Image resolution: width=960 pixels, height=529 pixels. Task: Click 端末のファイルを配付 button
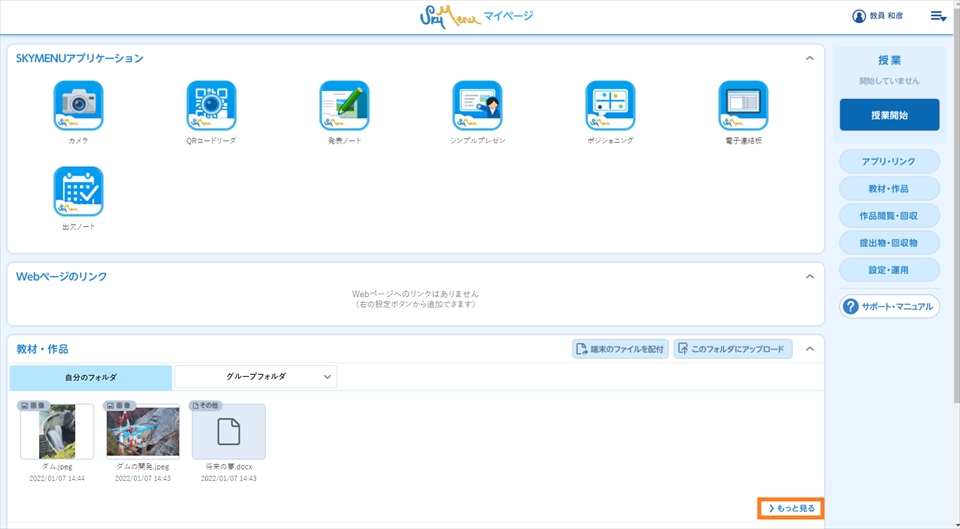[x=620, y=349]
